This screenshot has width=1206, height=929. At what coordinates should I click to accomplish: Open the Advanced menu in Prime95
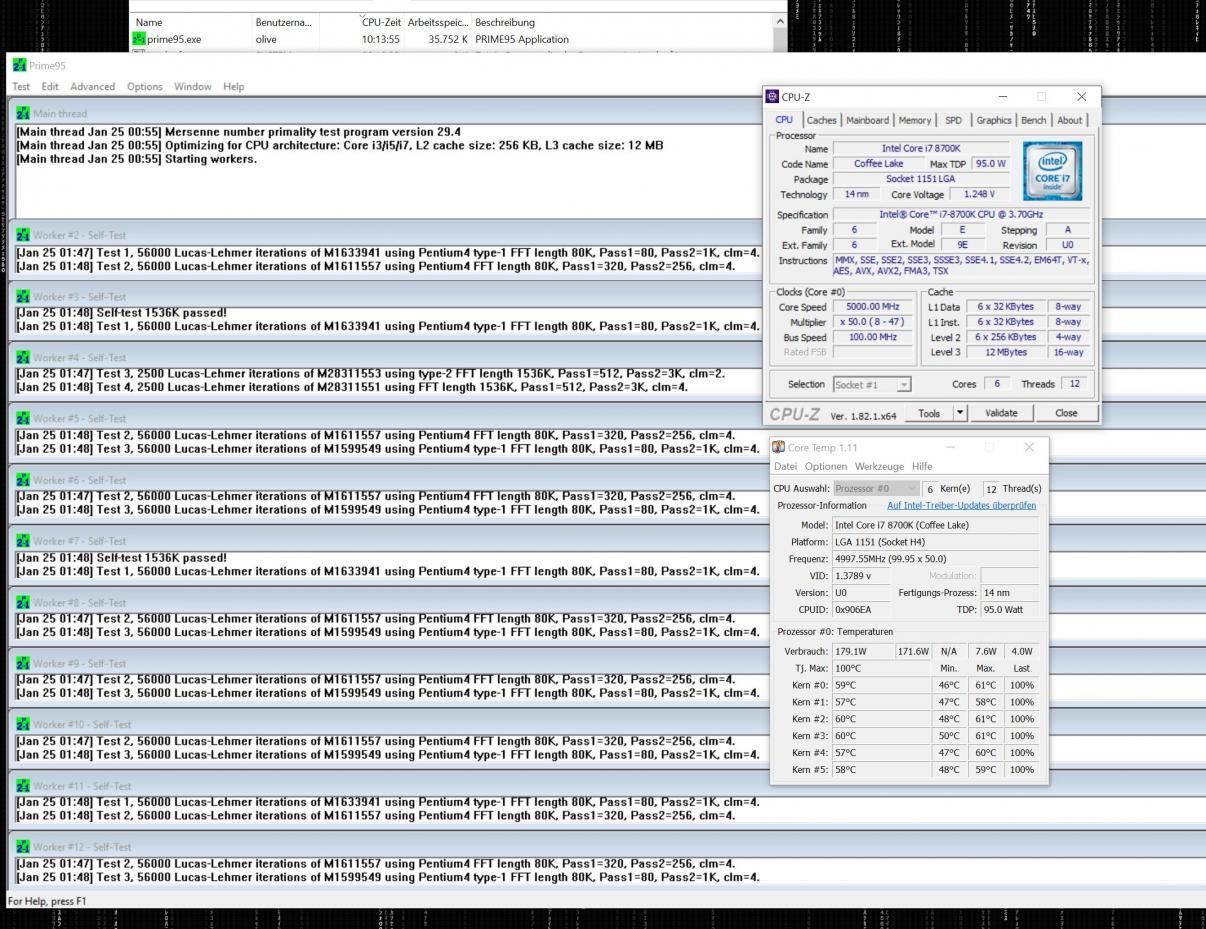click(x=92, y=87)
